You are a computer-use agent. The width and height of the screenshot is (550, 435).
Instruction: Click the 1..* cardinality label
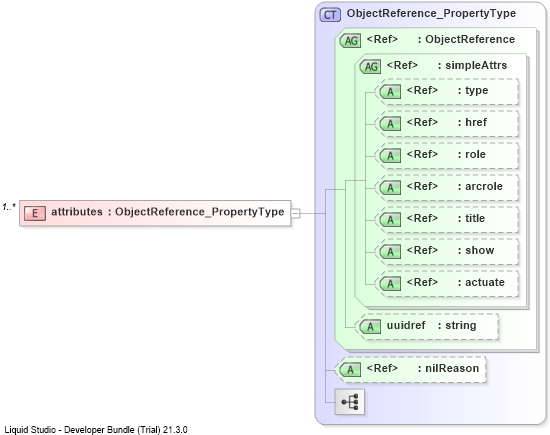click(9, 207)
